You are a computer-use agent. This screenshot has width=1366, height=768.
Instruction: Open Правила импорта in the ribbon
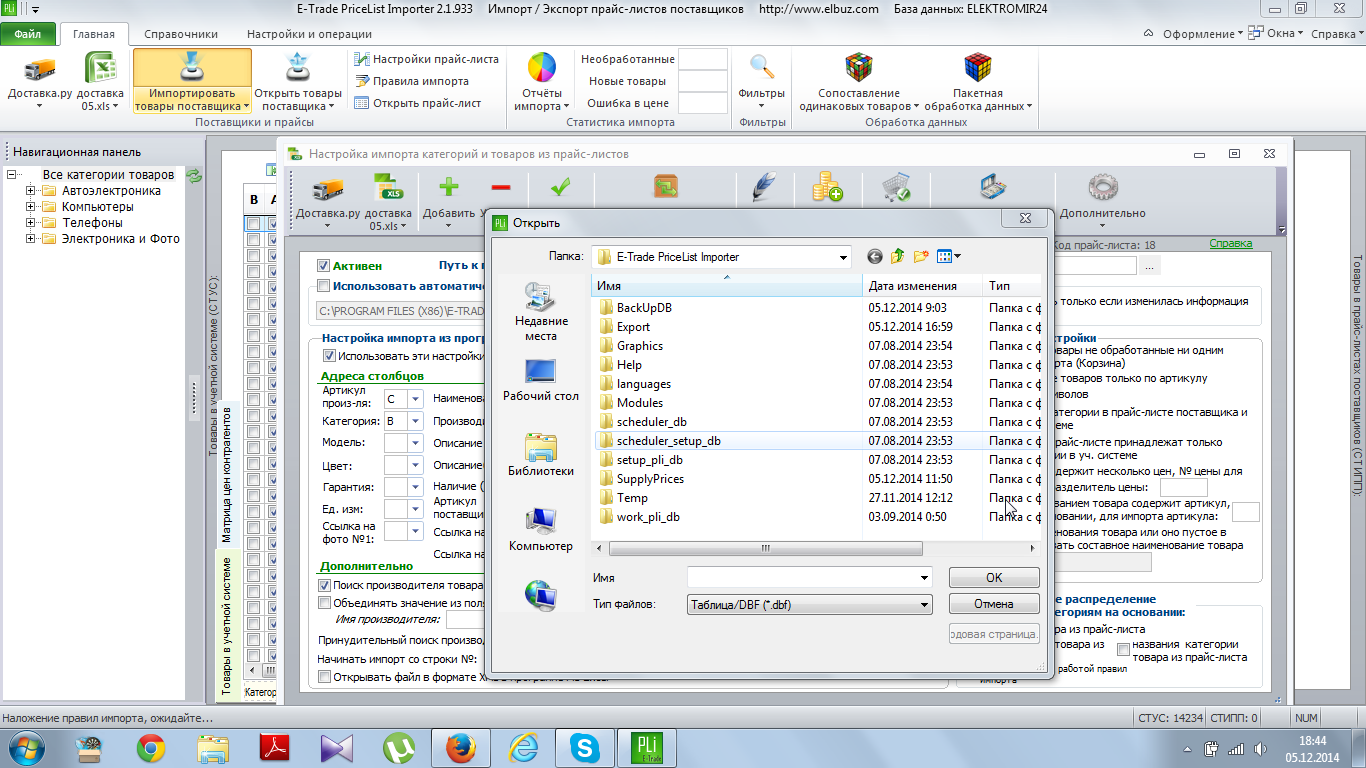(x=411, y=81)
